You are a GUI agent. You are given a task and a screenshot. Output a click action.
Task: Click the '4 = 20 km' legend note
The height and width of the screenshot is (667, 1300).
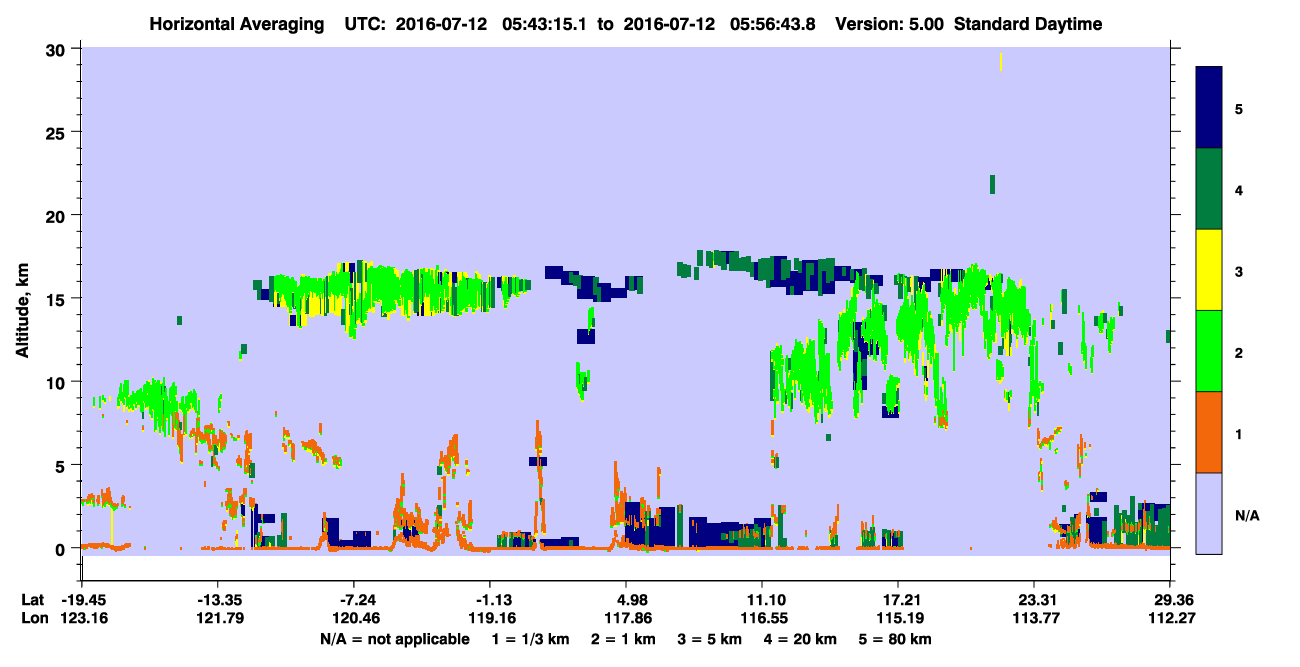[x=800, y=638]
